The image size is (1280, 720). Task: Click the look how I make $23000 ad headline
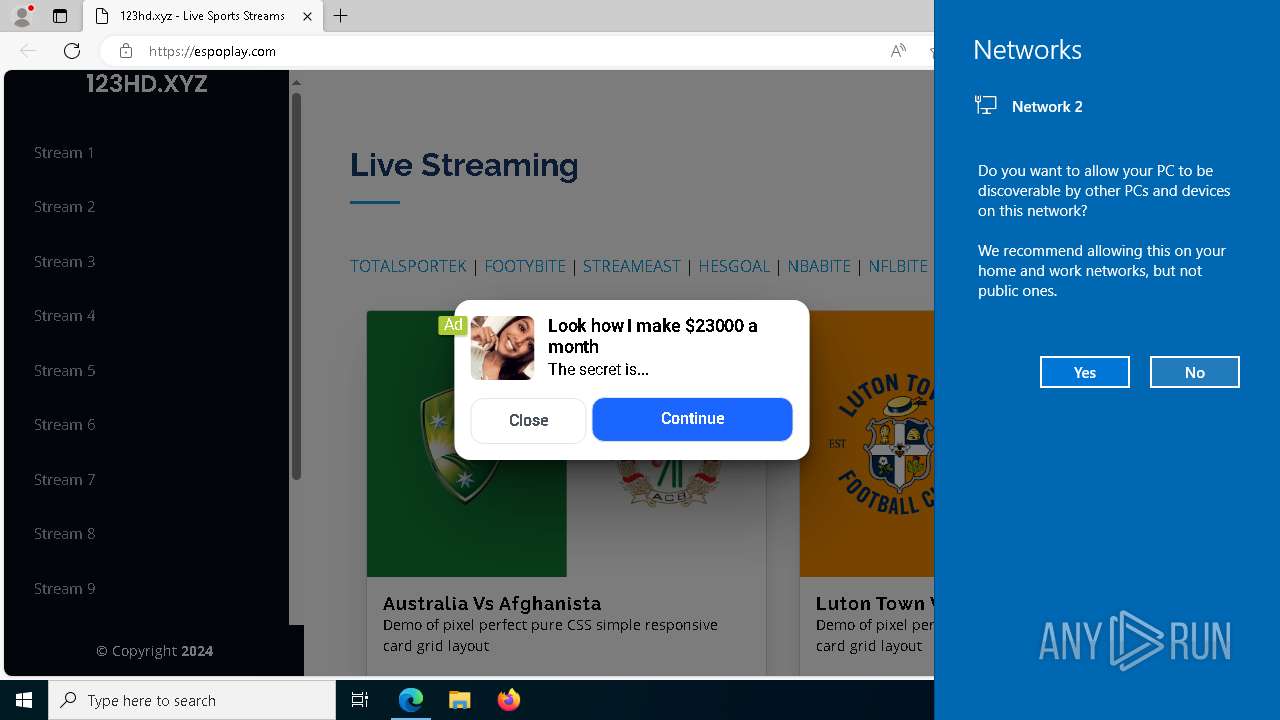653,336
